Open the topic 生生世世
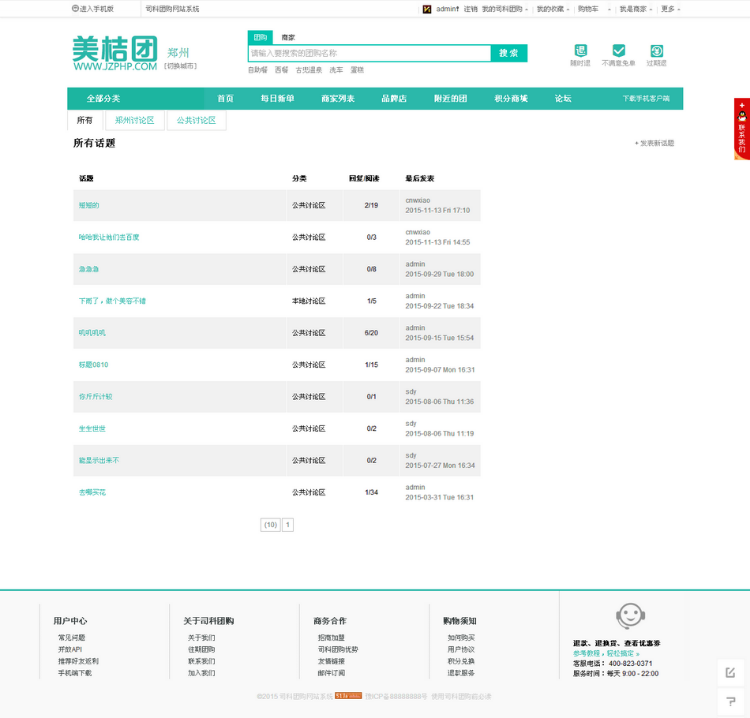Screen dimensions: 750x718 pos(92,429)
